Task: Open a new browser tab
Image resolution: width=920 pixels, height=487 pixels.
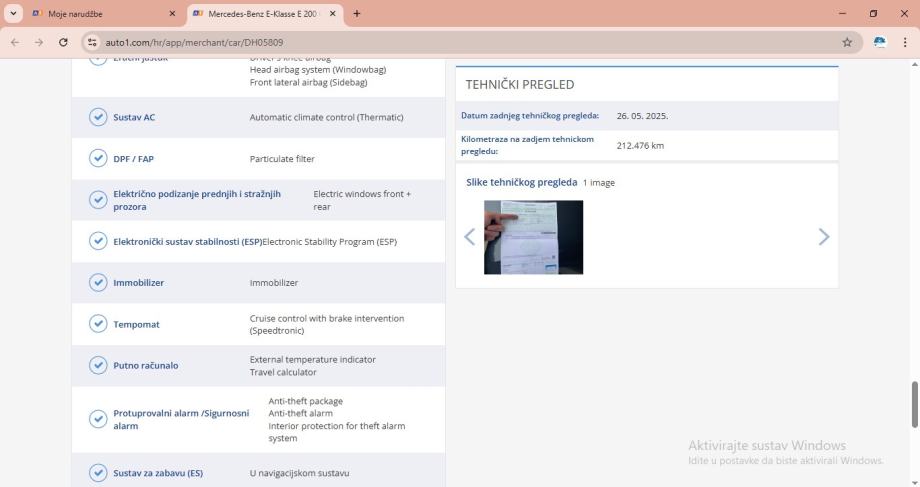Action: point(357,13)
